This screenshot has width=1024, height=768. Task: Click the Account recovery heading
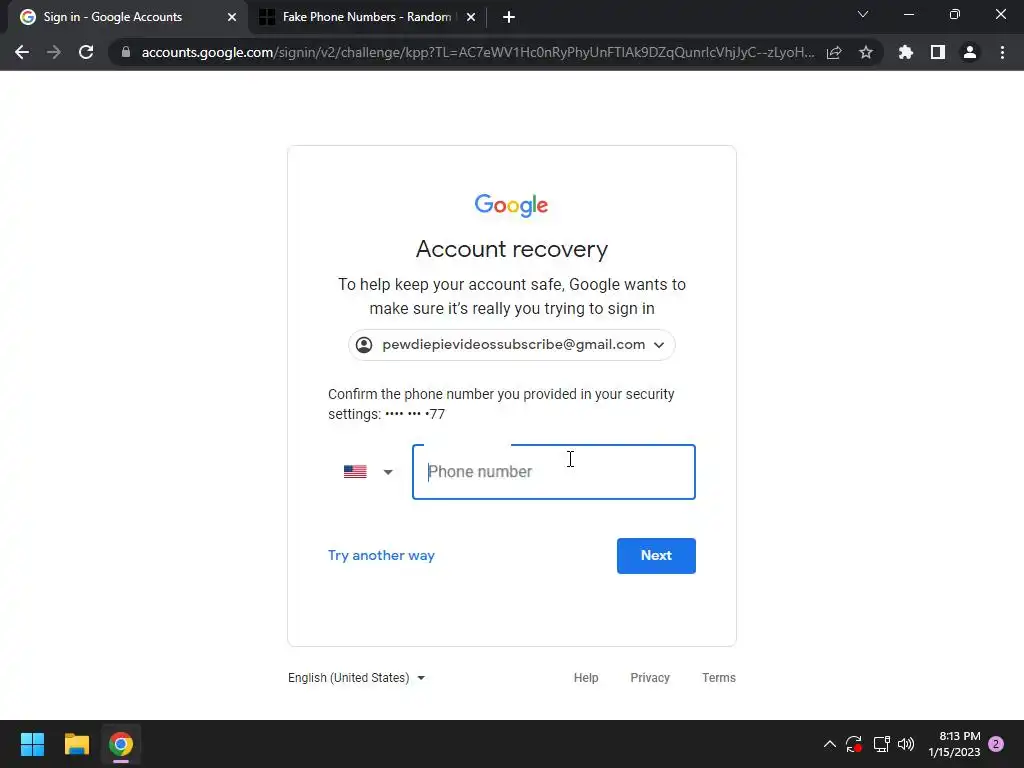512,249
